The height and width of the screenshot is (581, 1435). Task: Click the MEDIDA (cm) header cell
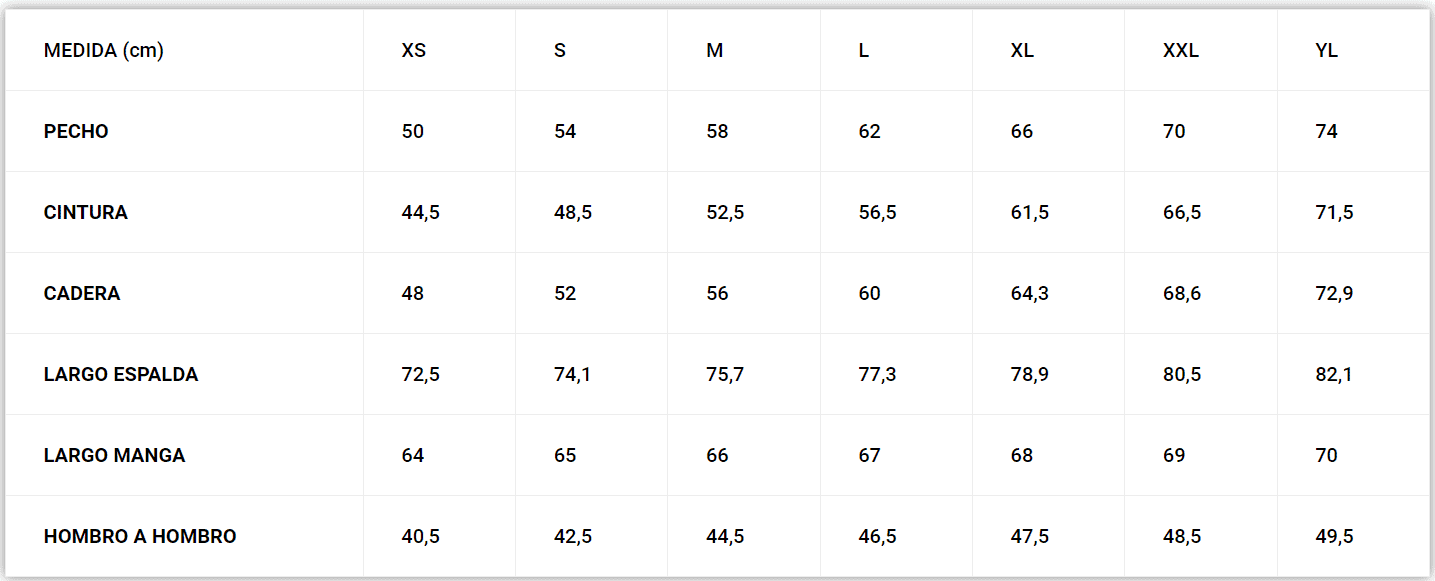pyautogui.click(x=103, y=51)
